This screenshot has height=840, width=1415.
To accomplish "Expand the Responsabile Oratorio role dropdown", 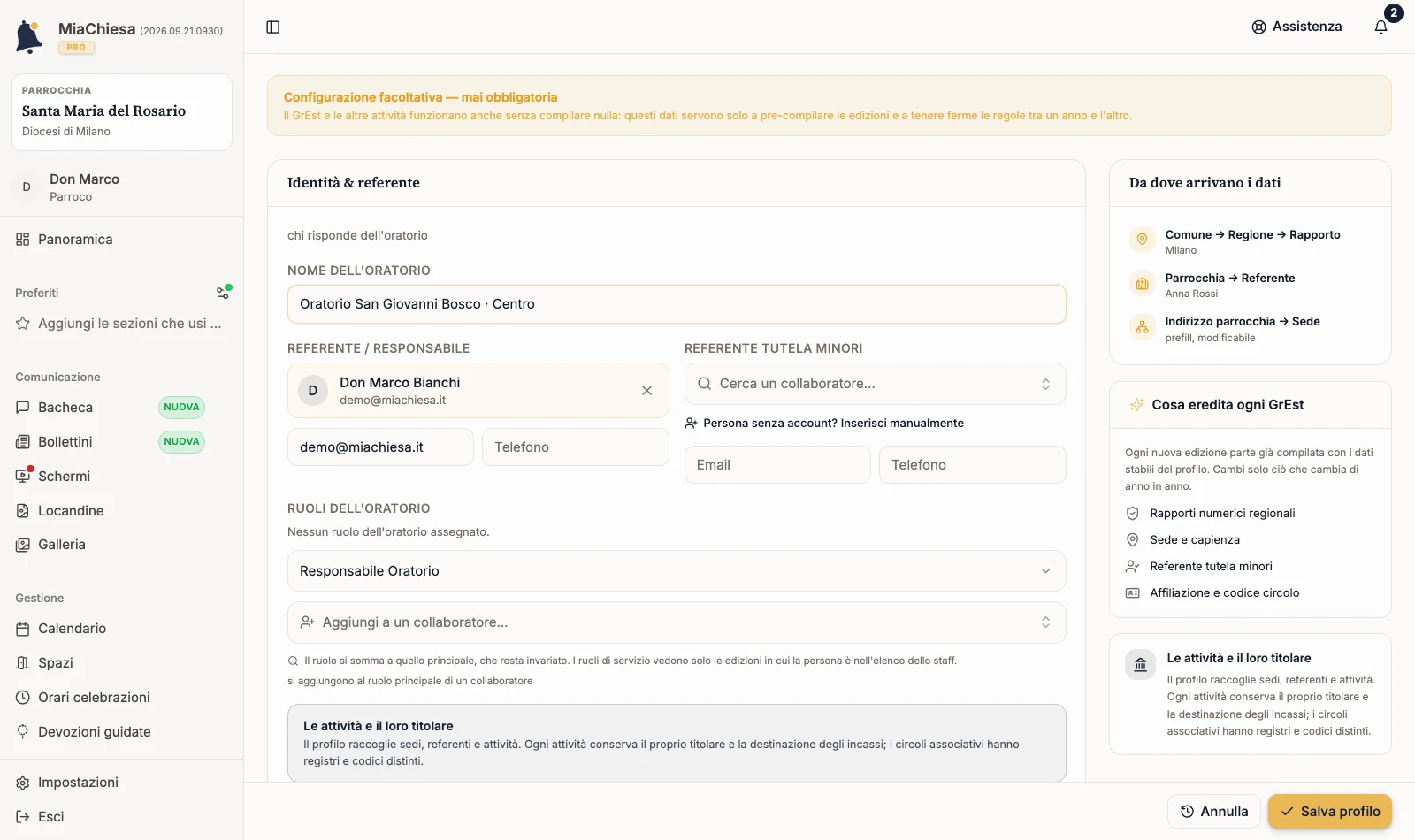I will click(x=677, y=571).
